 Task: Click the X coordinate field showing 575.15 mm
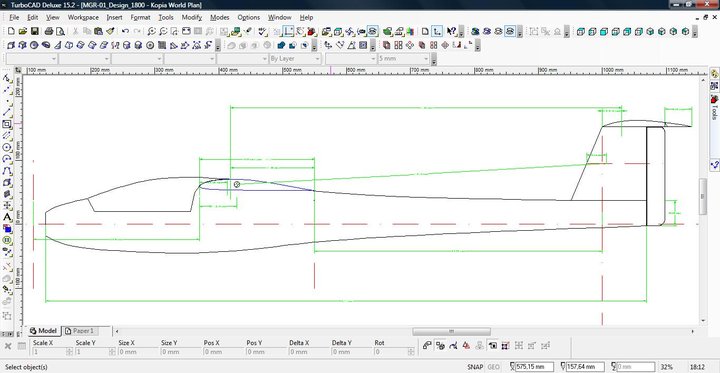pos(534,367)
